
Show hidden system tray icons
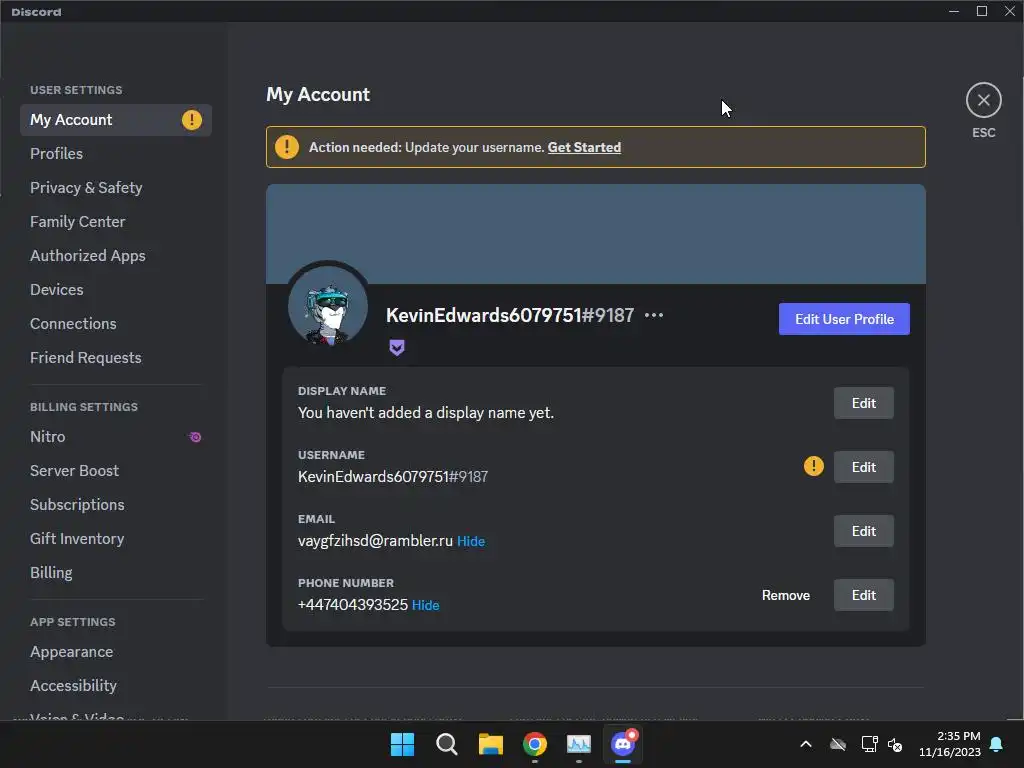tap(806, 744)
